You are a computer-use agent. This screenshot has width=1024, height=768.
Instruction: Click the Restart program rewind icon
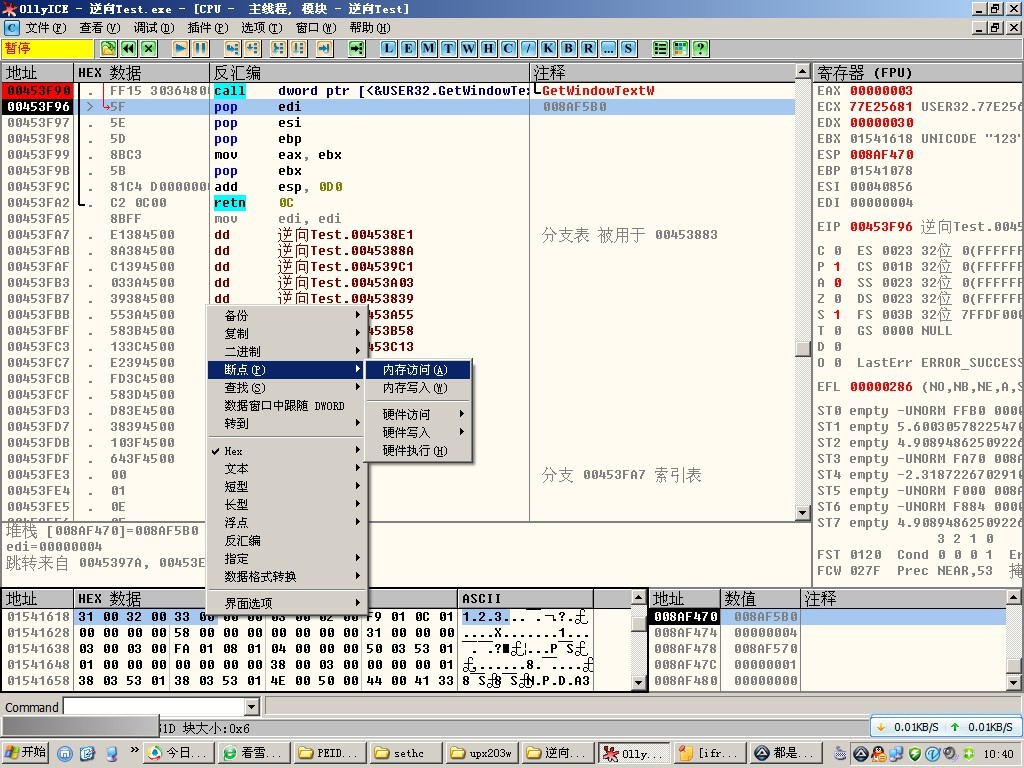[x=129, y=48]
